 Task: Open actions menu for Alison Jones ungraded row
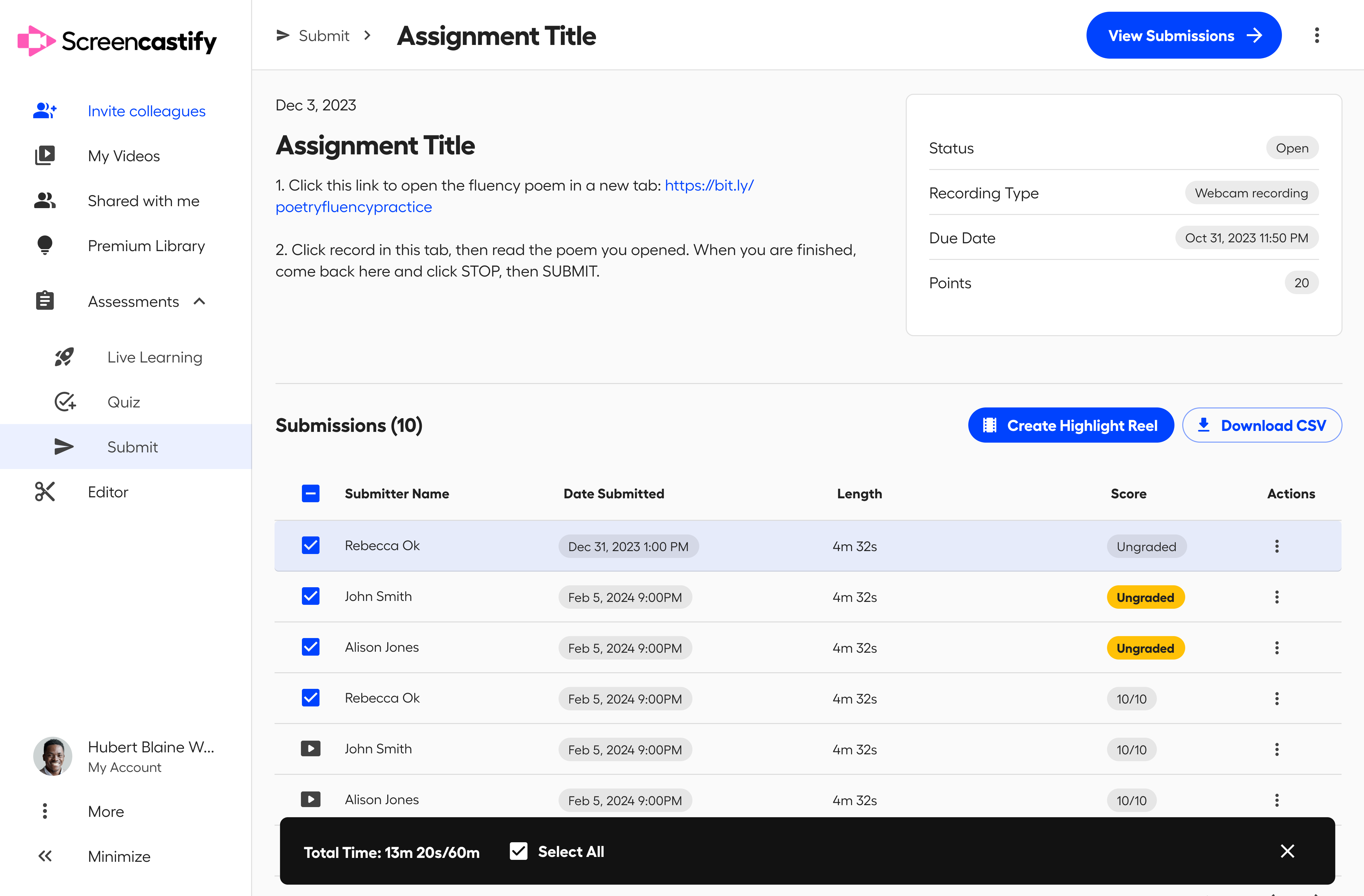[x=1276, y=648]
